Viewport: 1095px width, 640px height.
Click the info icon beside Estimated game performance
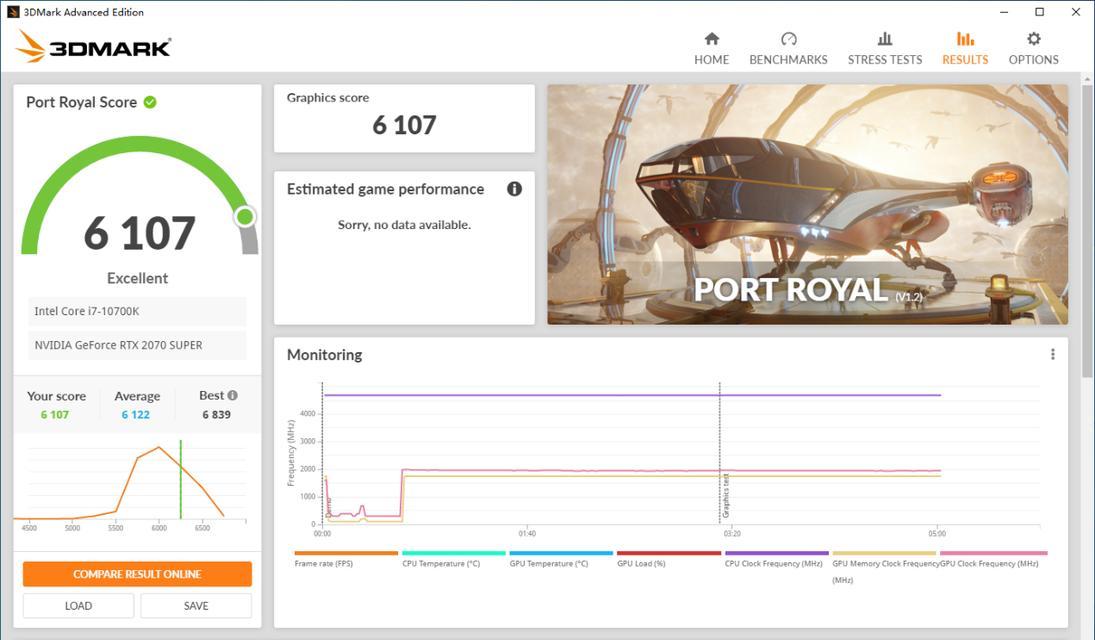515,189
